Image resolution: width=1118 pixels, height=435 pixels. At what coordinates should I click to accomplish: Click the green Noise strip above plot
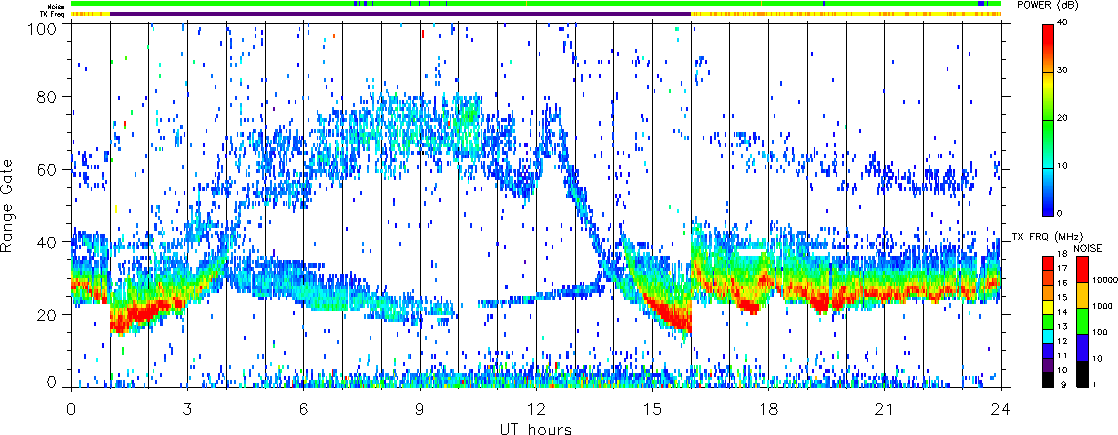(x=536, y=4)
